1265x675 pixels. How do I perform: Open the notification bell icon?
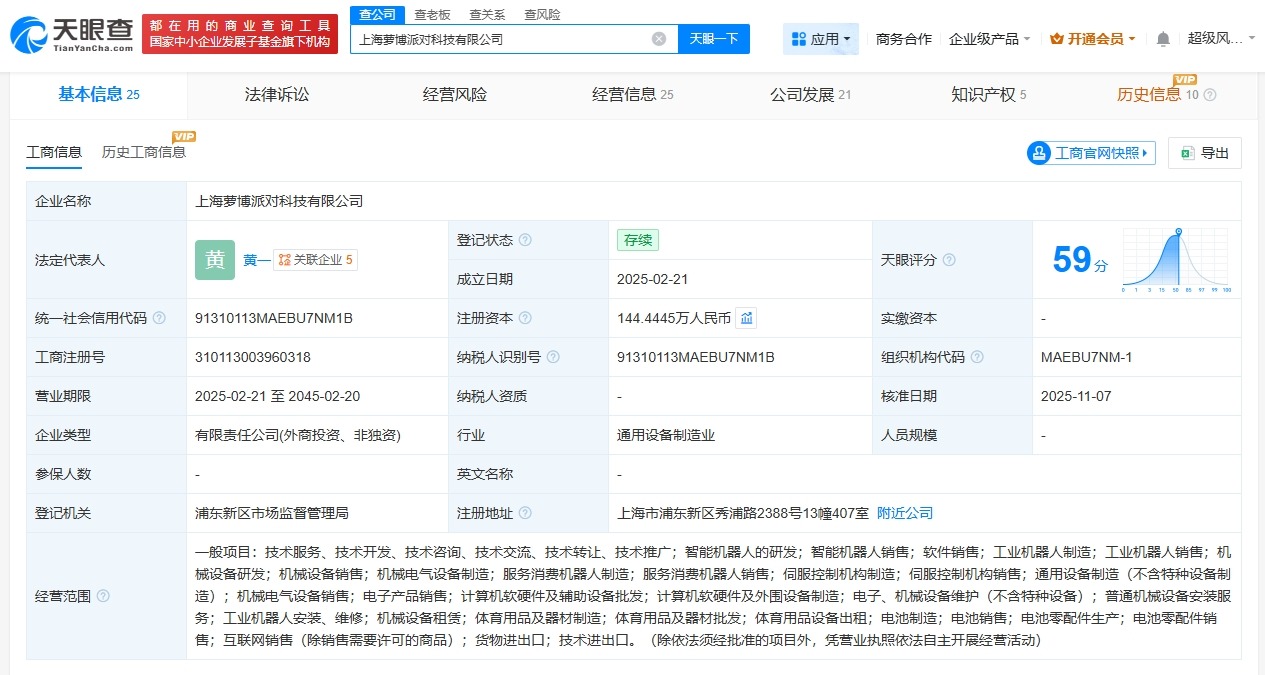[1163, 36]
